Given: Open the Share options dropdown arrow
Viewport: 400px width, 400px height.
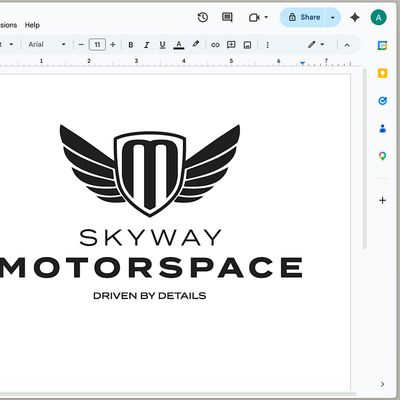Looking at the screenshot, I should click(333, 17).
